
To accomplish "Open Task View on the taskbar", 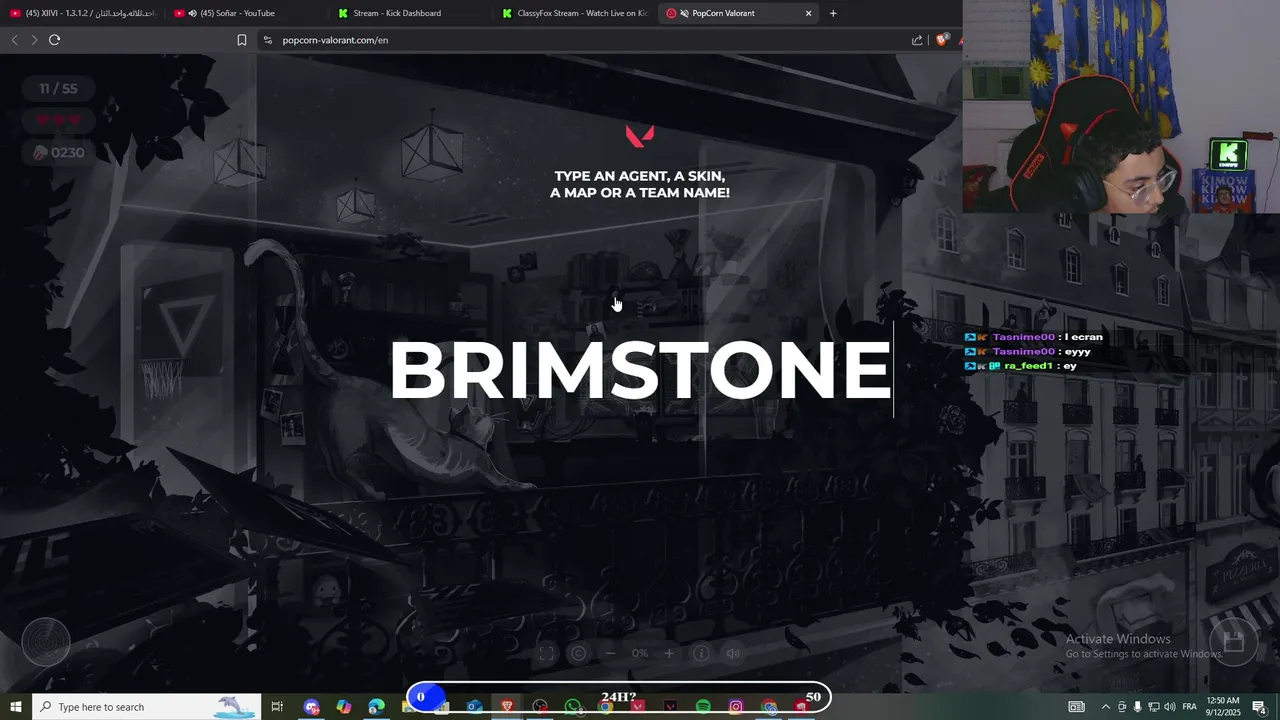I will tap(277, 707).
